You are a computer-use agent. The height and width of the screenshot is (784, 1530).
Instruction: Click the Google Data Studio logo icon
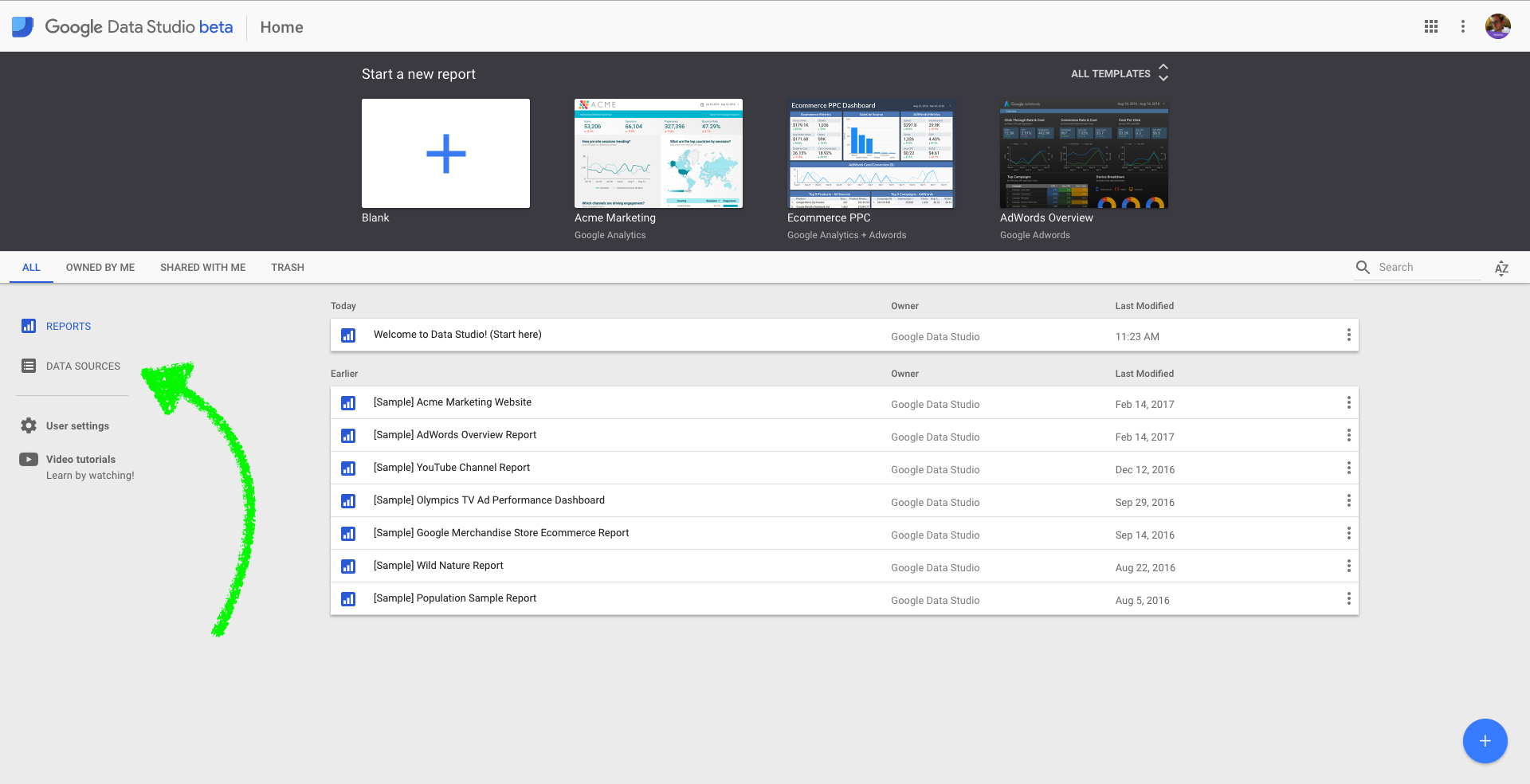tap(22, 26)
